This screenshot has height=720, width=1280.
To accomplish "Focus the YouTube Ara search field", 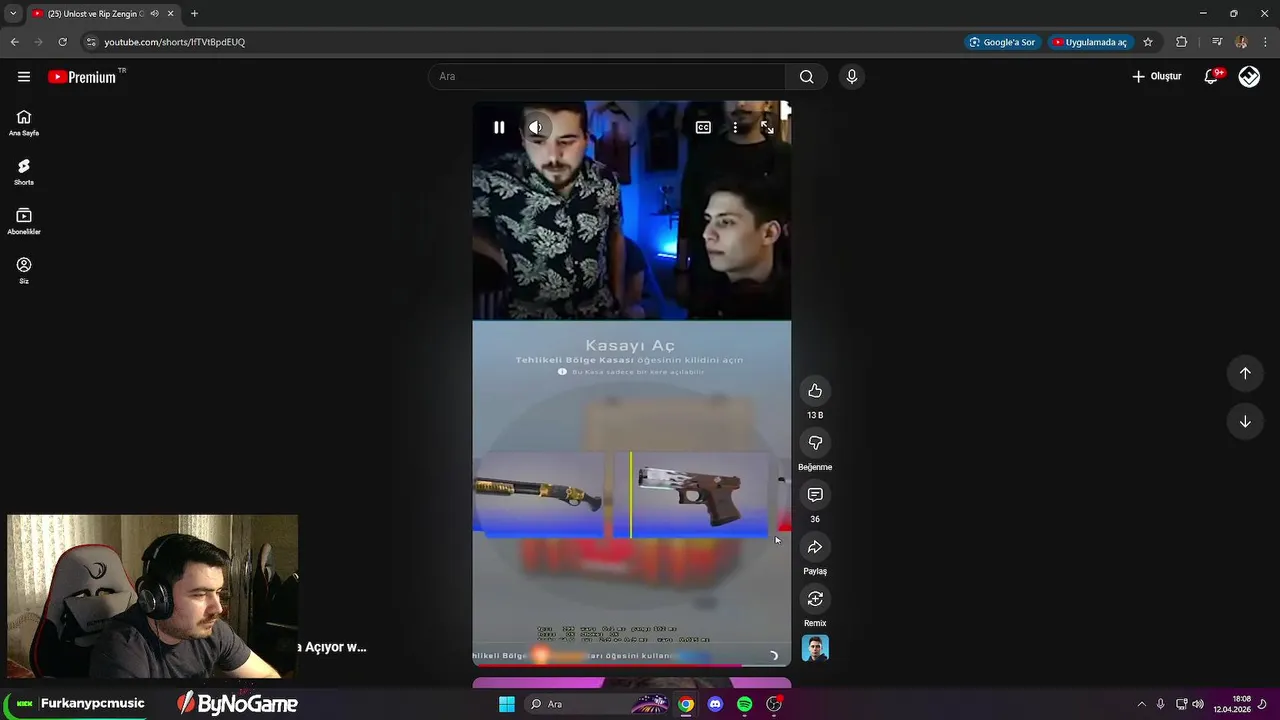I will (x=607, y=76).
